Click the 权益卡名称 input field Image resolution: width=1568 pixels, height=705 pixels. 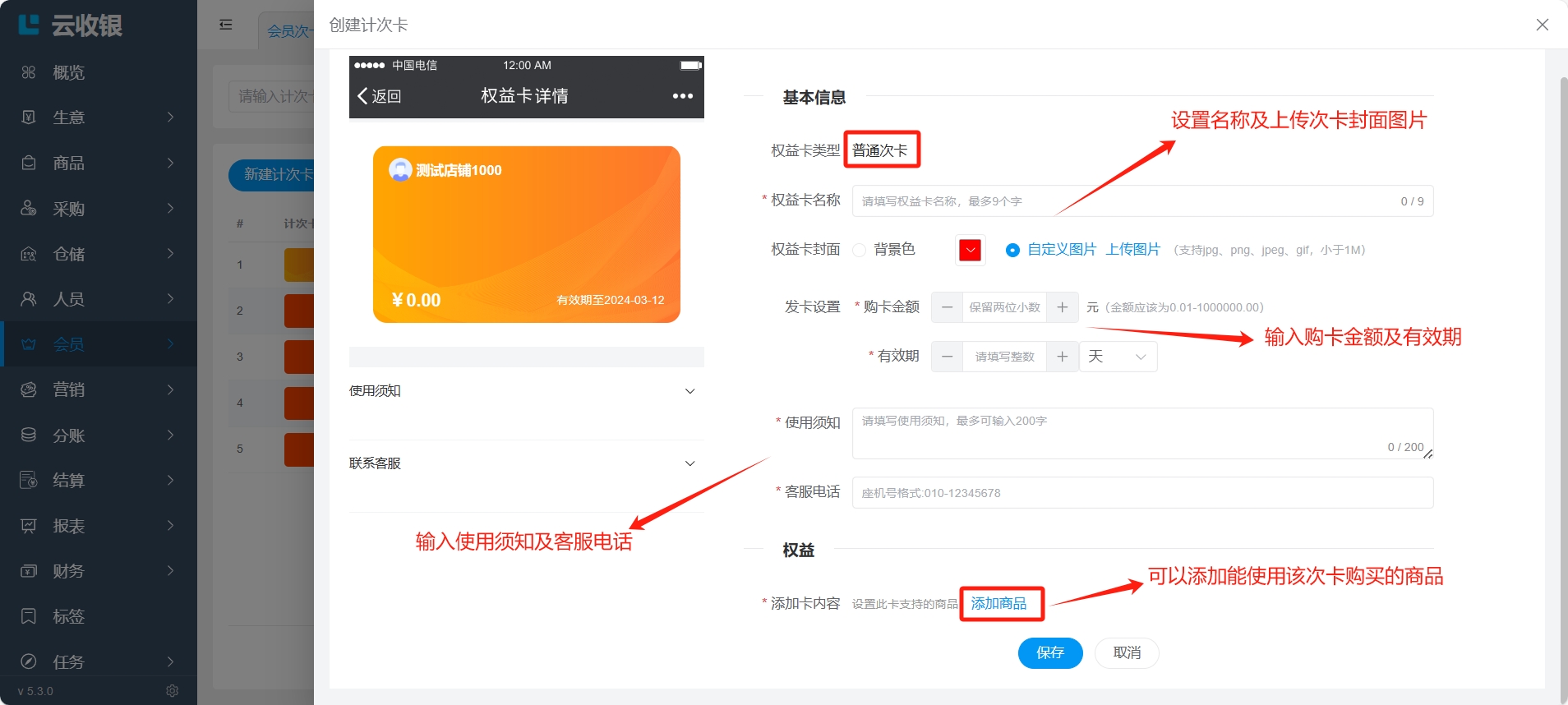[1126, 201]
